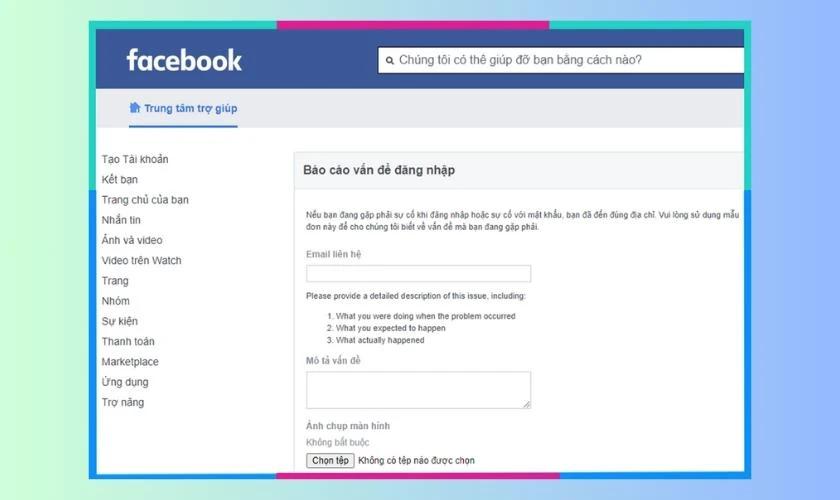Screen dimensions: 840x500
Task: Open Ảnh và video topic
Action: pos(132,240)
